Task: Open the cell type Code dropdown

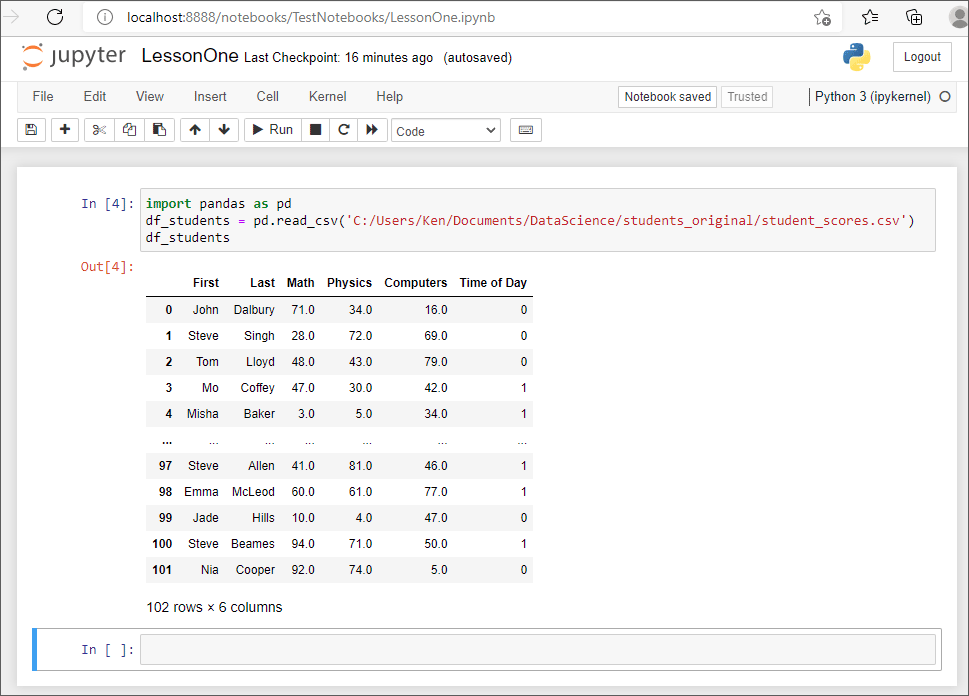Action: [445, 131]
